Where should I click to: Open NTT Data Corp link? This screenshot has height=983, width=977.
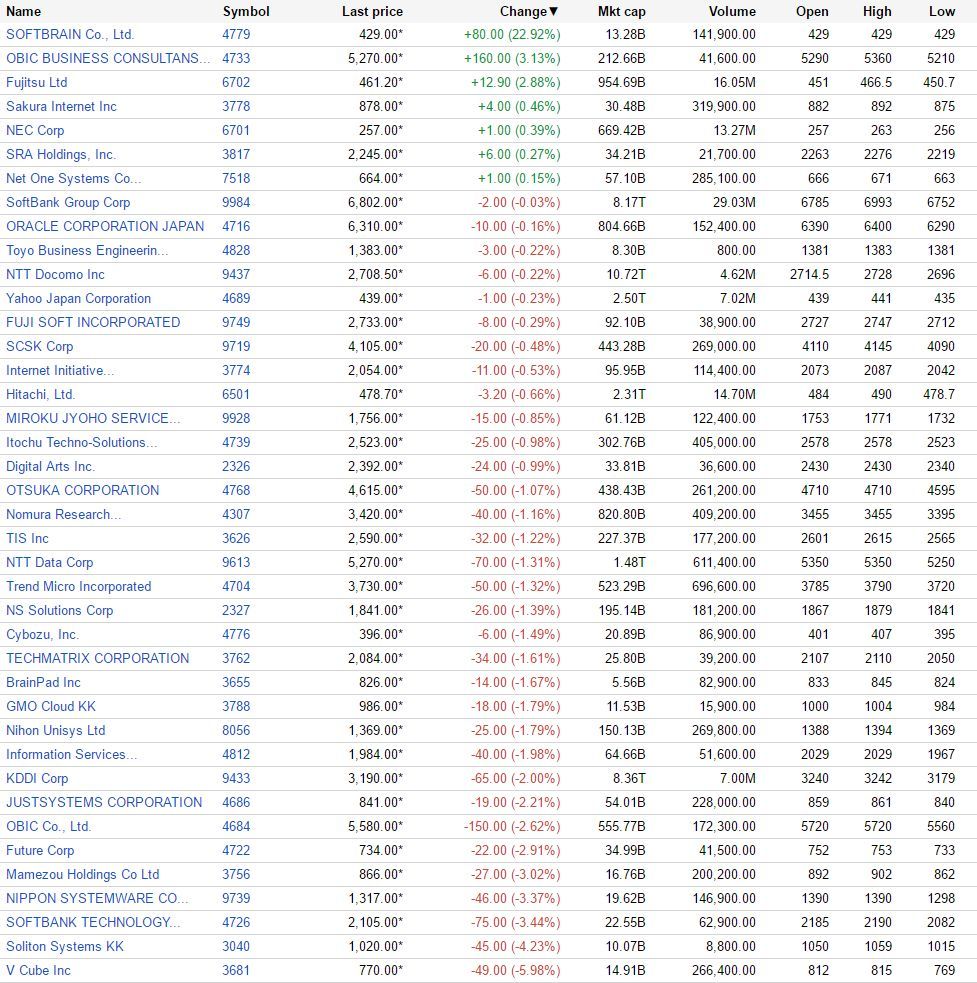coord(50,562)
